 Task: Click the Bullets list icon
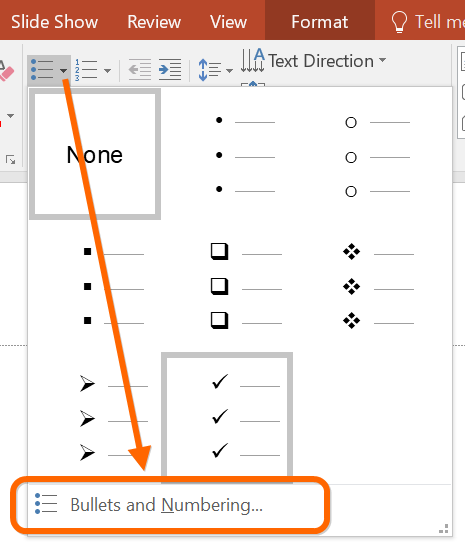(x=42, y=70)
